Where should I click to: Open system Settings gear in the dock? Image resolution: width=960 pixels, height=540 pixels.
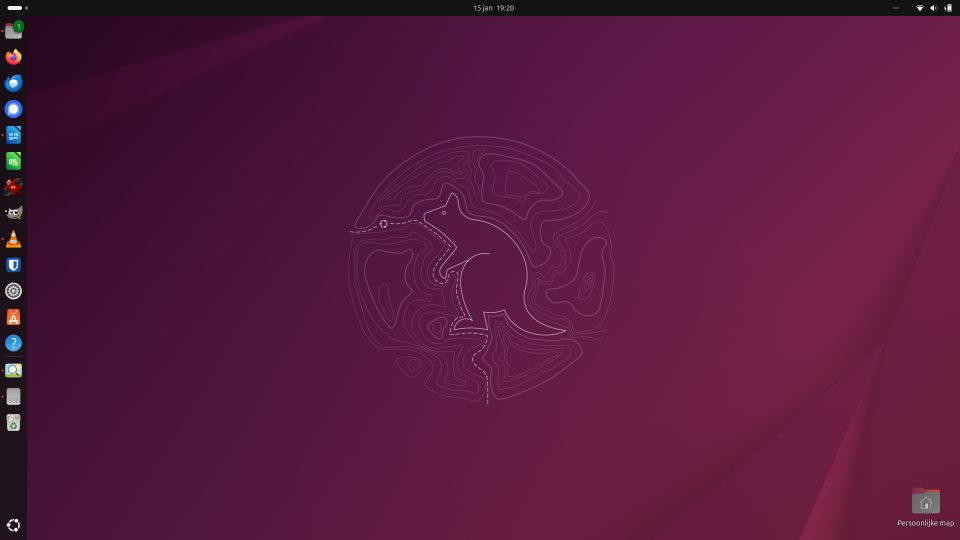coord(13,291)
